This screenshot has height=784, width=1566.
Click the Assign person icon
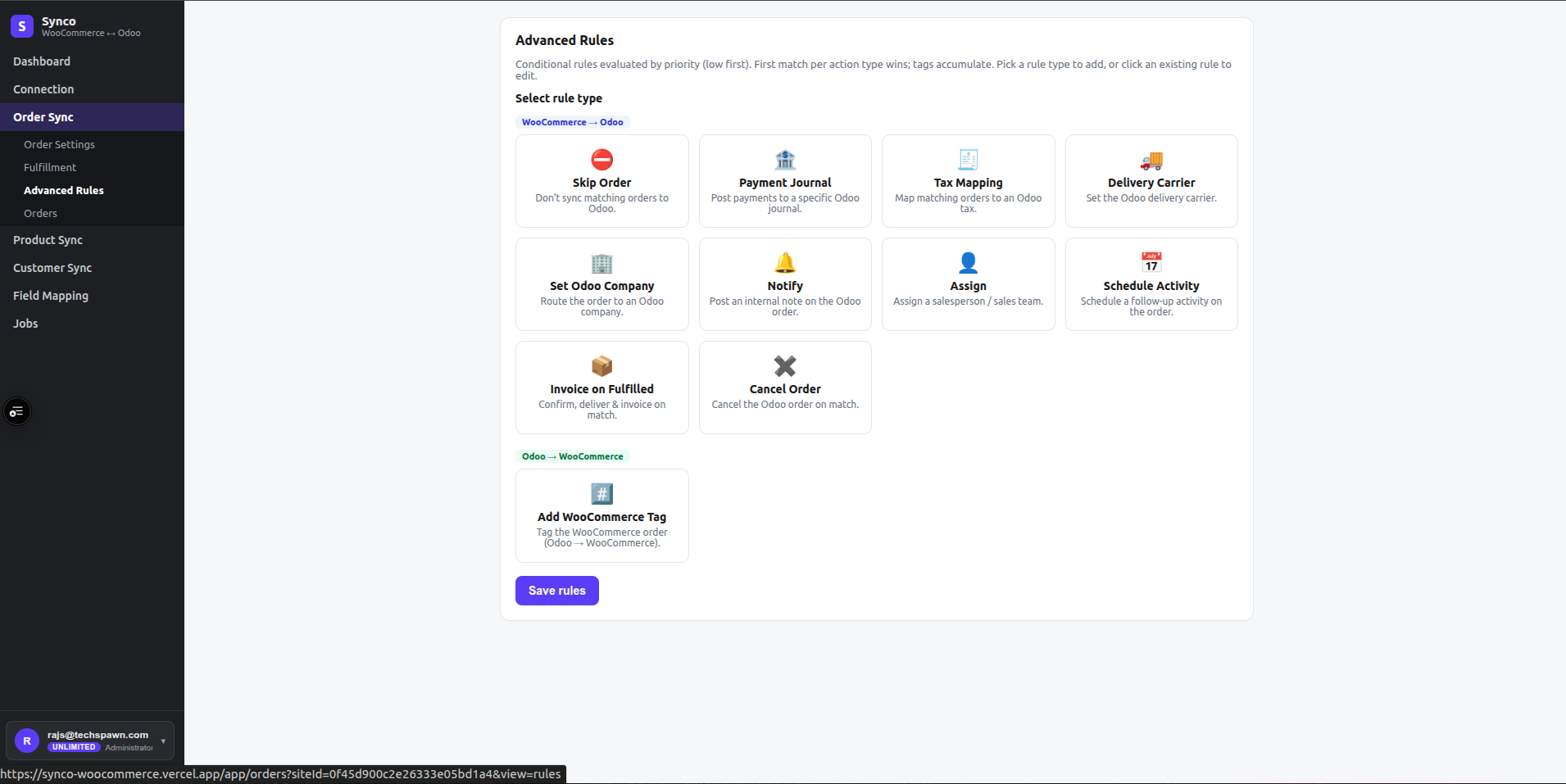tap(968, 263)
